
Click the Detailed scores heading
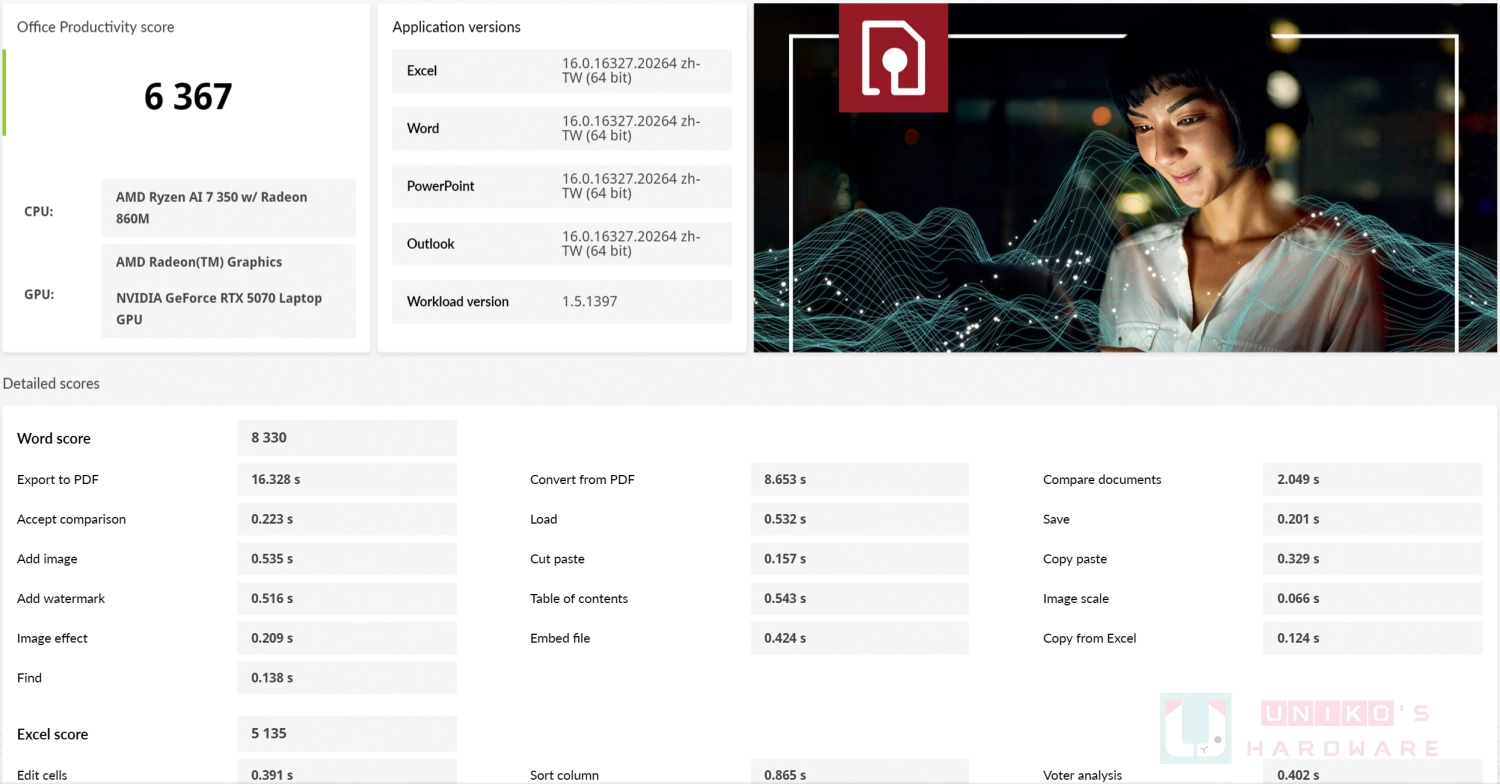tap(51, 384)
